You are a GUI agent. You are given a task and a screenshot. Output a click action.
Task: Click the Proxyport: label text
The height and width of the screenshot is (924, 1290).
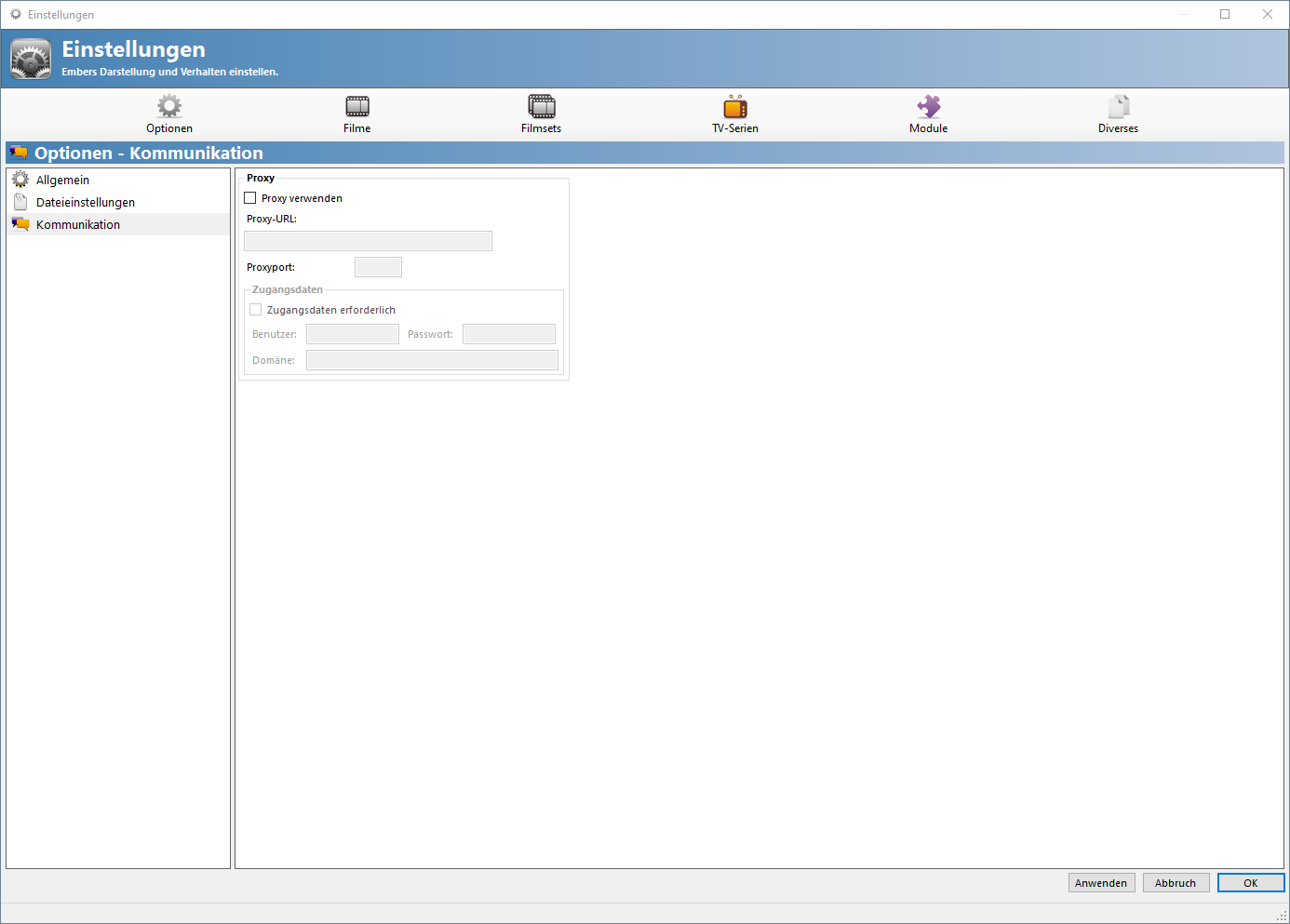(271, 267)
